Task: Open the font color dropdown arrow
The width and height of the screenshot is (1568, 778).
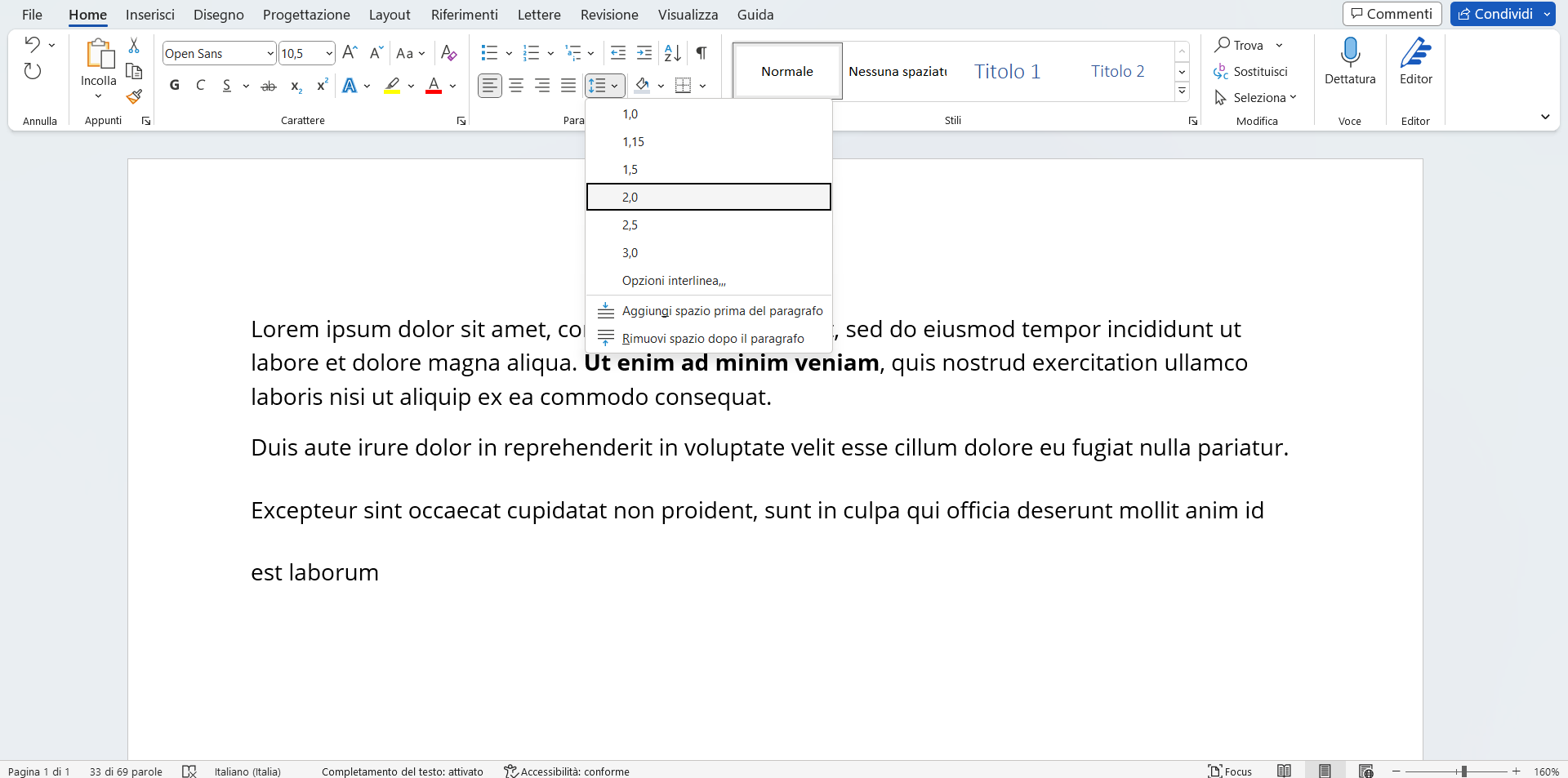Action: pos(452,86)
